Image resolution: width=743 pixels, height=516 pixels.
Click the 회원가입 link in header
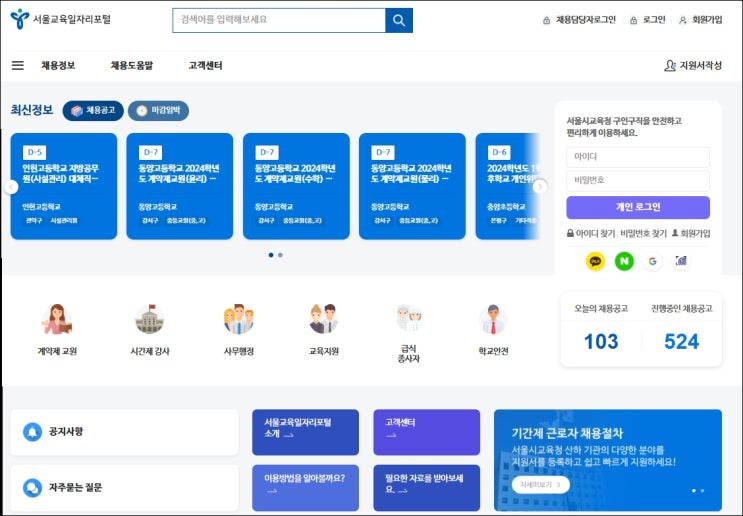pyautogui.click(x=707, y=19)
